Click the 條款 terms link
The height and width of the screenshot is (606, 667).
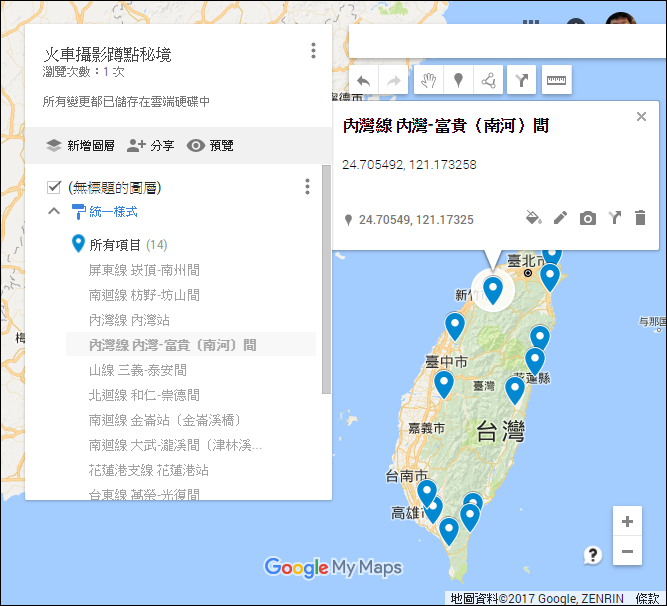[648, 598]
